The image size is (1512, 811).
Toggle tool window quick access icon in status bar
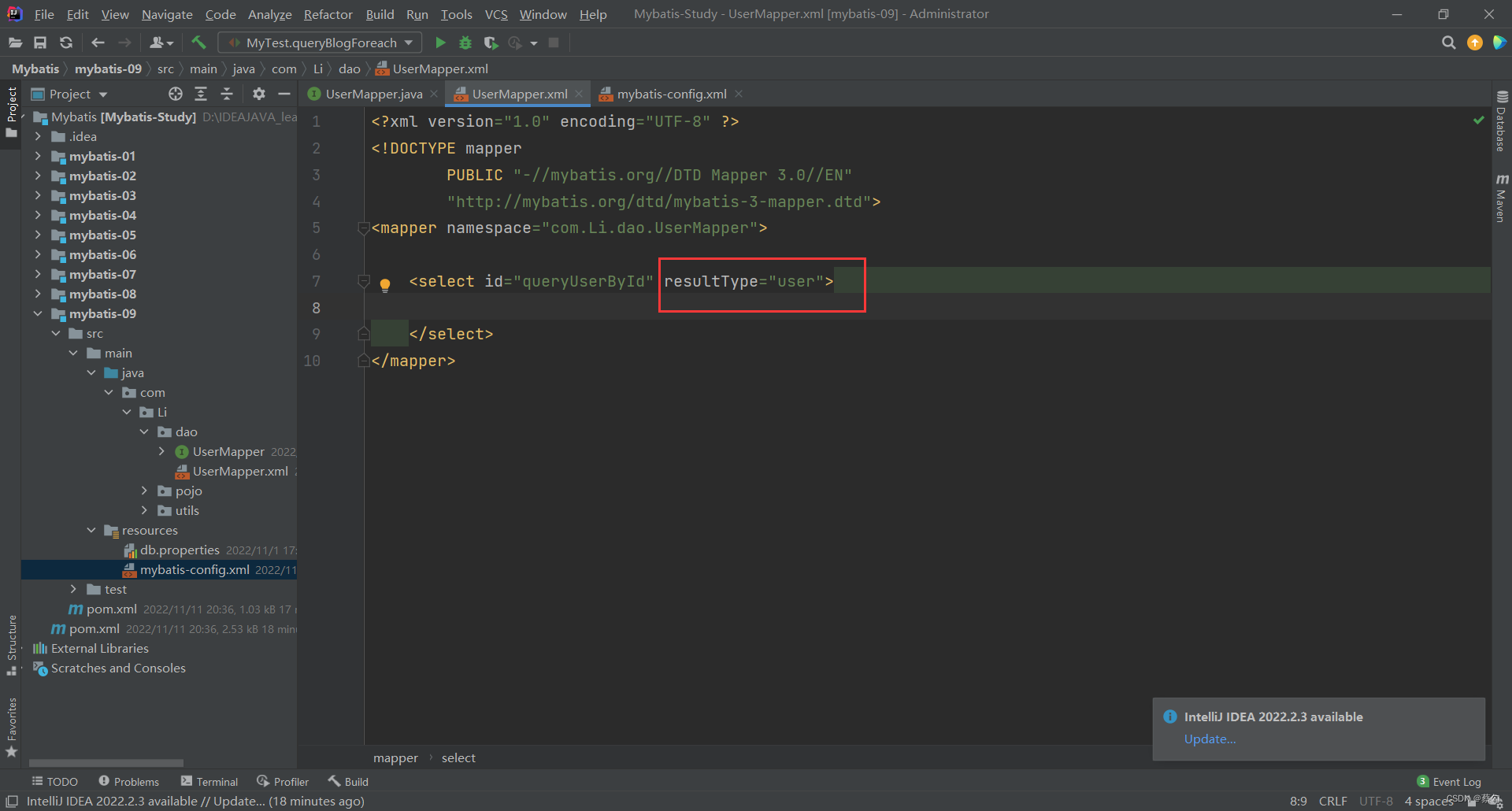pos(12,801)
